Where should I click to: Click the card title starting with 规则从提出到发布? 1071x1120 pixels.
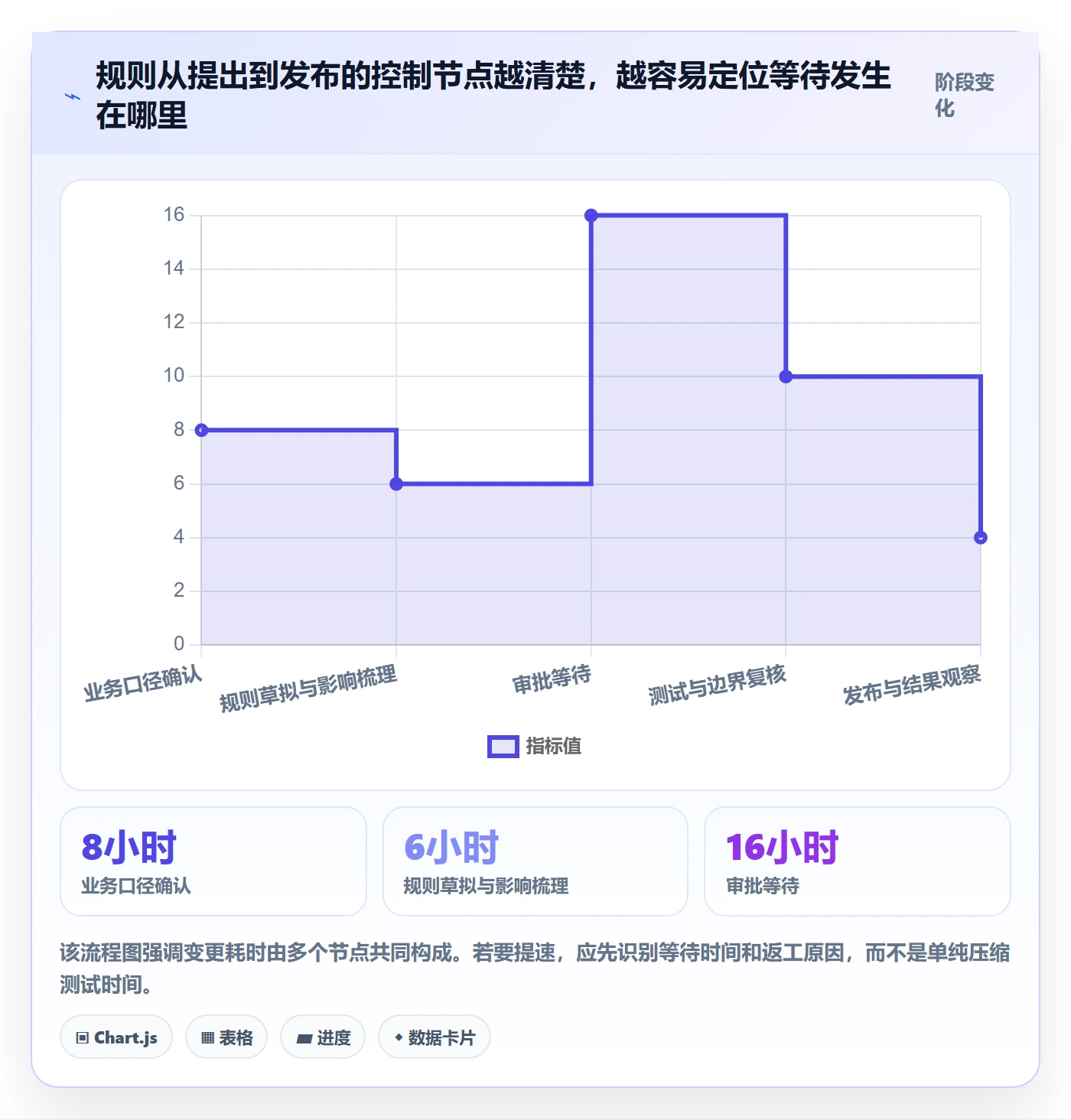point(493,96)
